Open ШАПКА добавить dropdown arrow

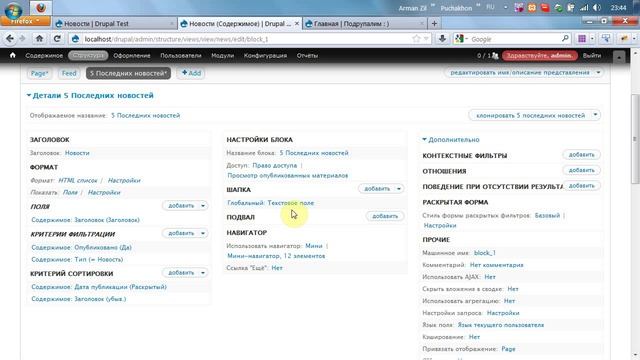tap(399, 189)
